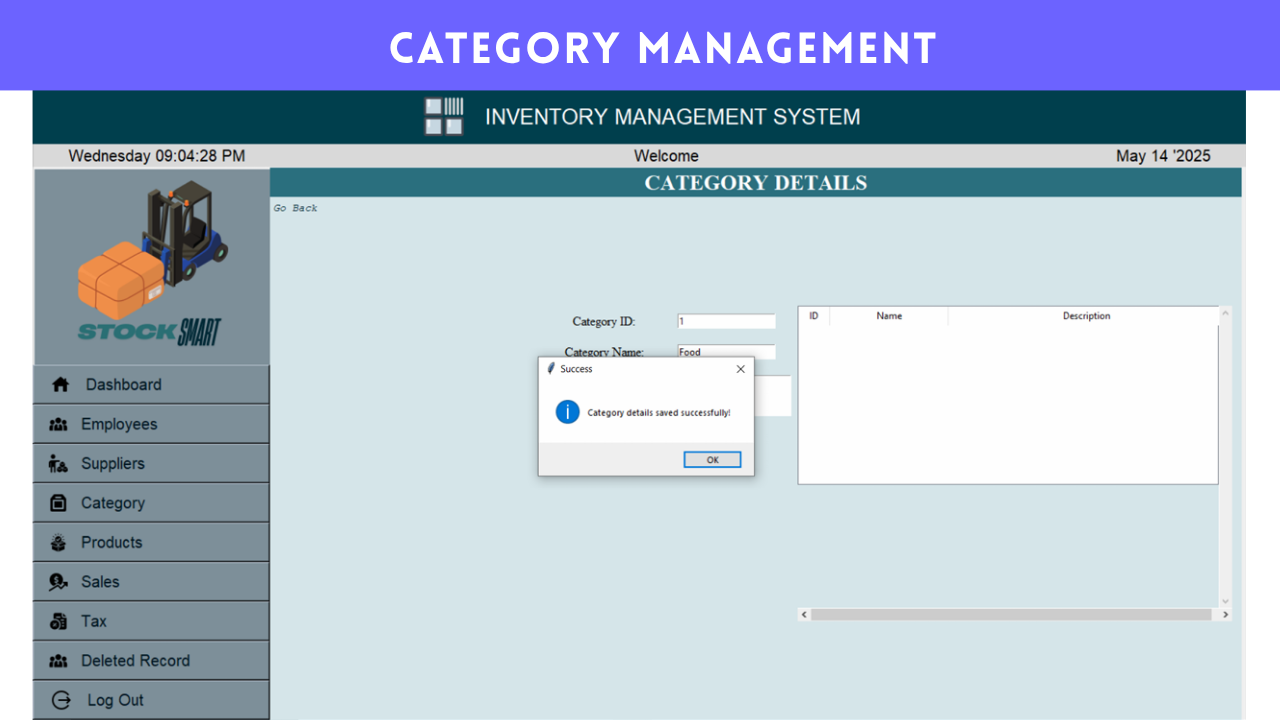The image size is (1280, 720).
Task: Click the Sales icon in sidebar
Action: click(58, 582)
